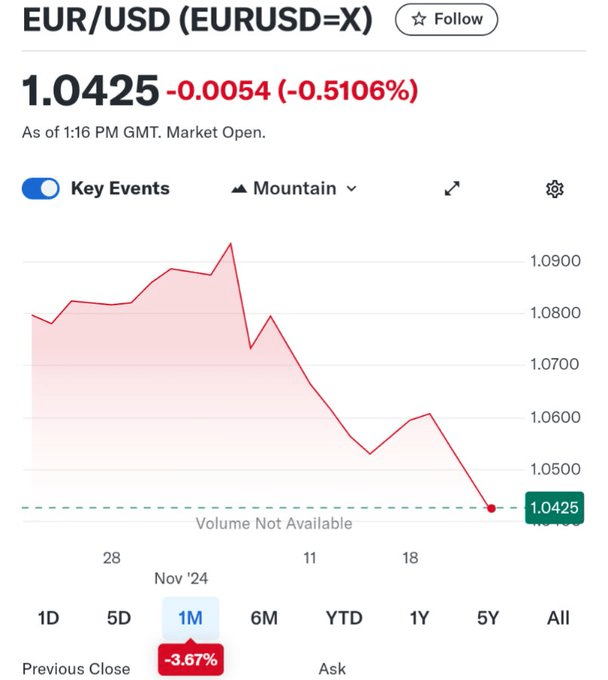This screenshot has width=608, height=680.
Task: Select the 1M time range
Action: (190, 618)
